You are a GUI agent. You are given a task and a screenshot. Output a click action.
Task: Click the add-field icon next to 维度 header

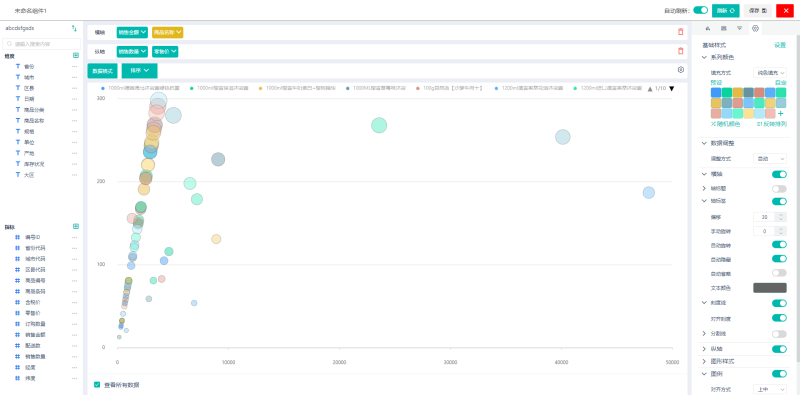(76, 56)
